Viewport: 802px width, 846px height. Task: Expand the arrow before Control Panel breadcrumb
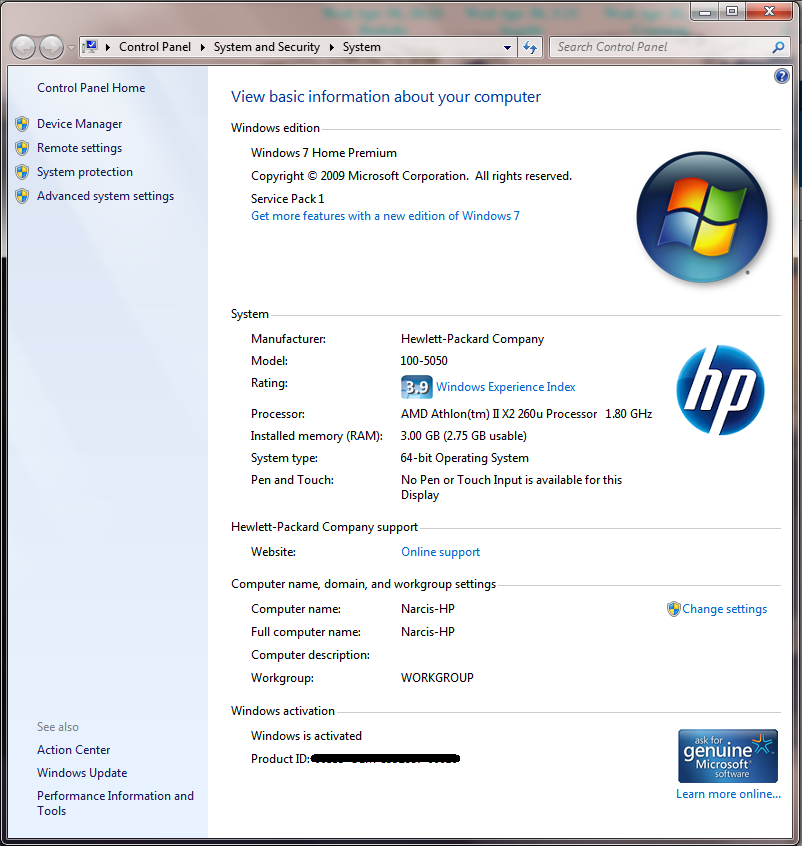point(108,47)
